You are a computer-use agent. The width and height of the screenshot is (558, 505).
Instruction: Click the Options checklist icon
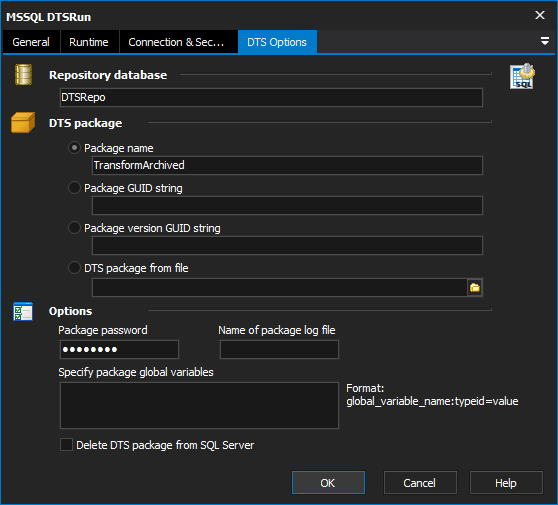23,311
